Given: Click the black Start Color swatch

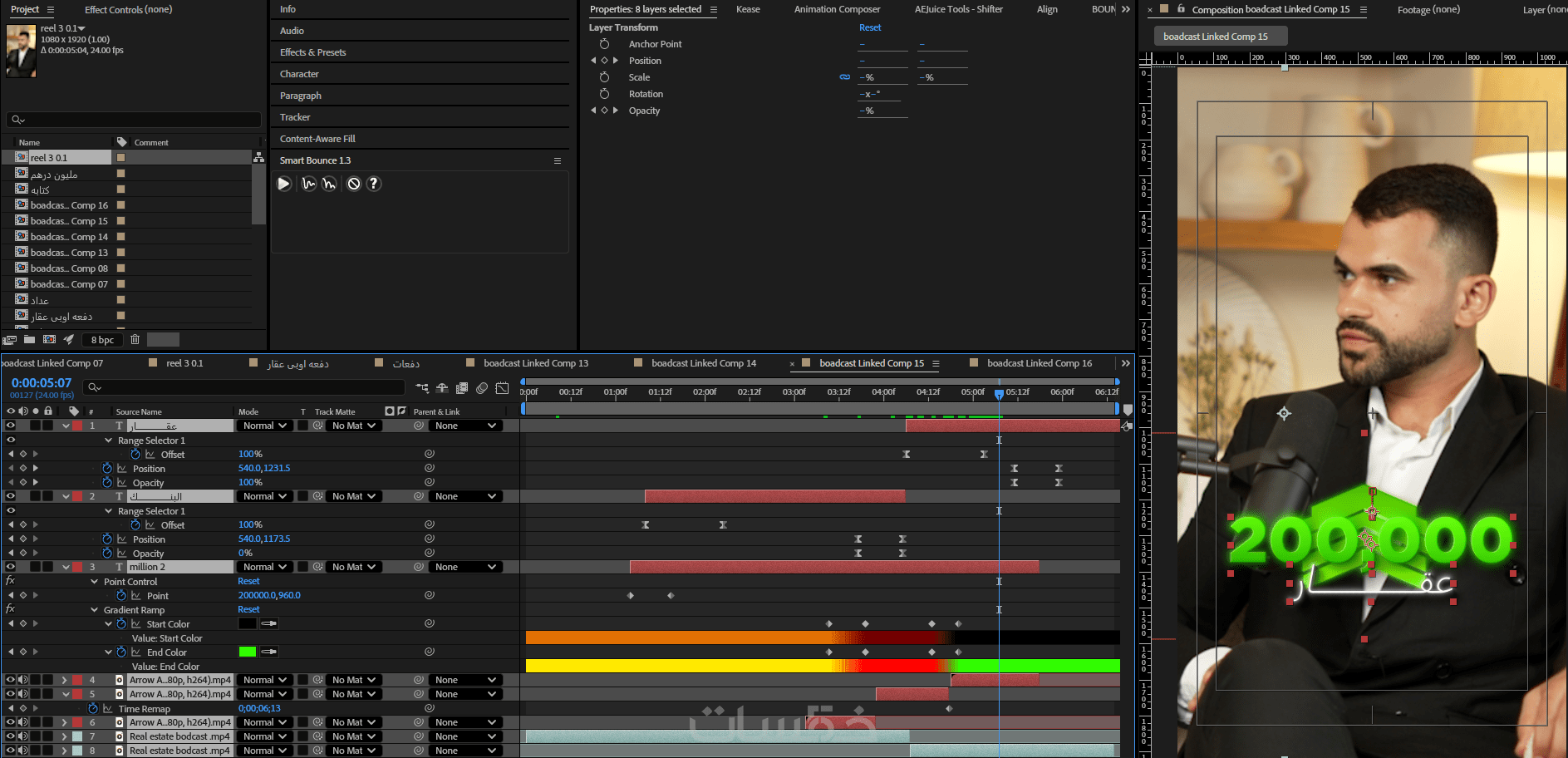Looking at the screenshot, I should (247, 623).
